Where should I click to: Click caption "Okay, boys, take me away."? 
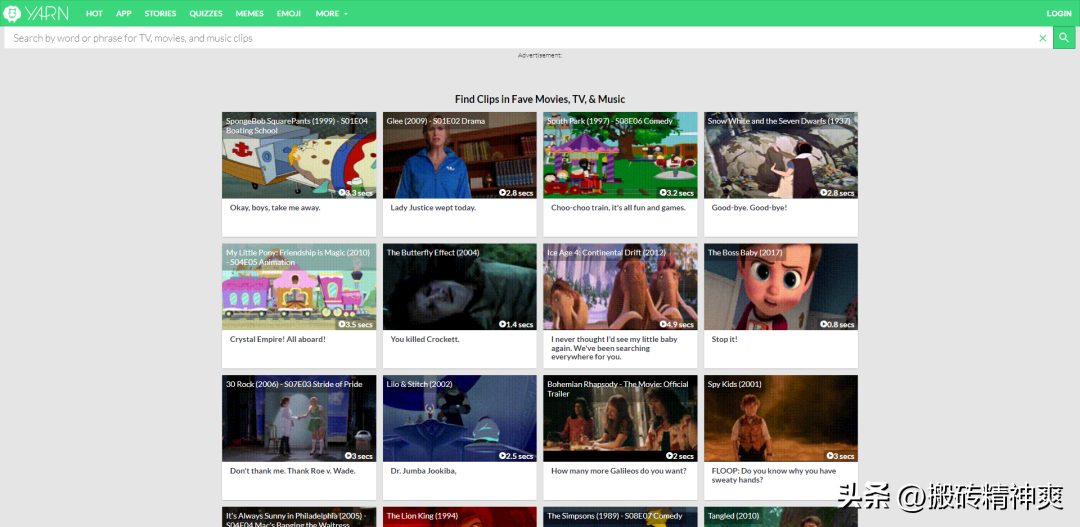click(x=275, y=207)
